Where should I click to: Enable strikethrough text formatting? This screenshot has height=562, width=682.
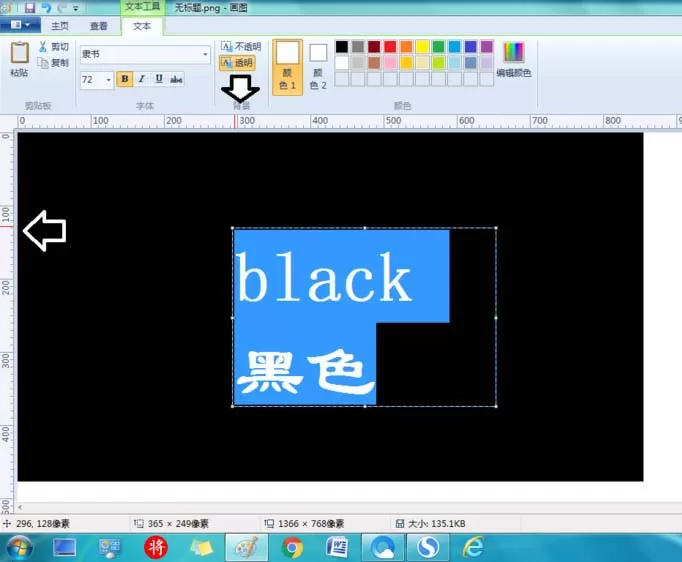176,79
